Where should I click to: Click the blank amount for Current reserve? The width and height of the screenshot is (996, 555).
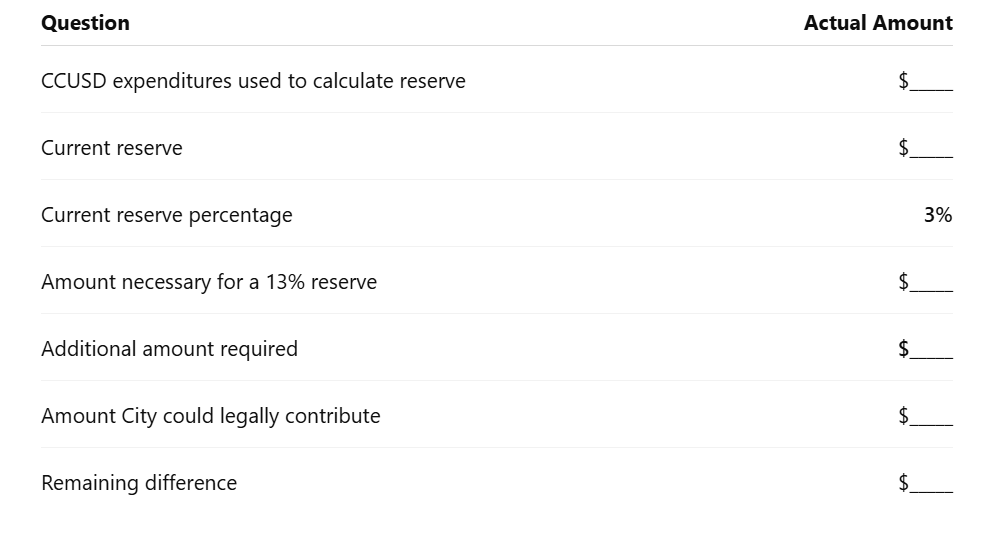tap(925, 148)
